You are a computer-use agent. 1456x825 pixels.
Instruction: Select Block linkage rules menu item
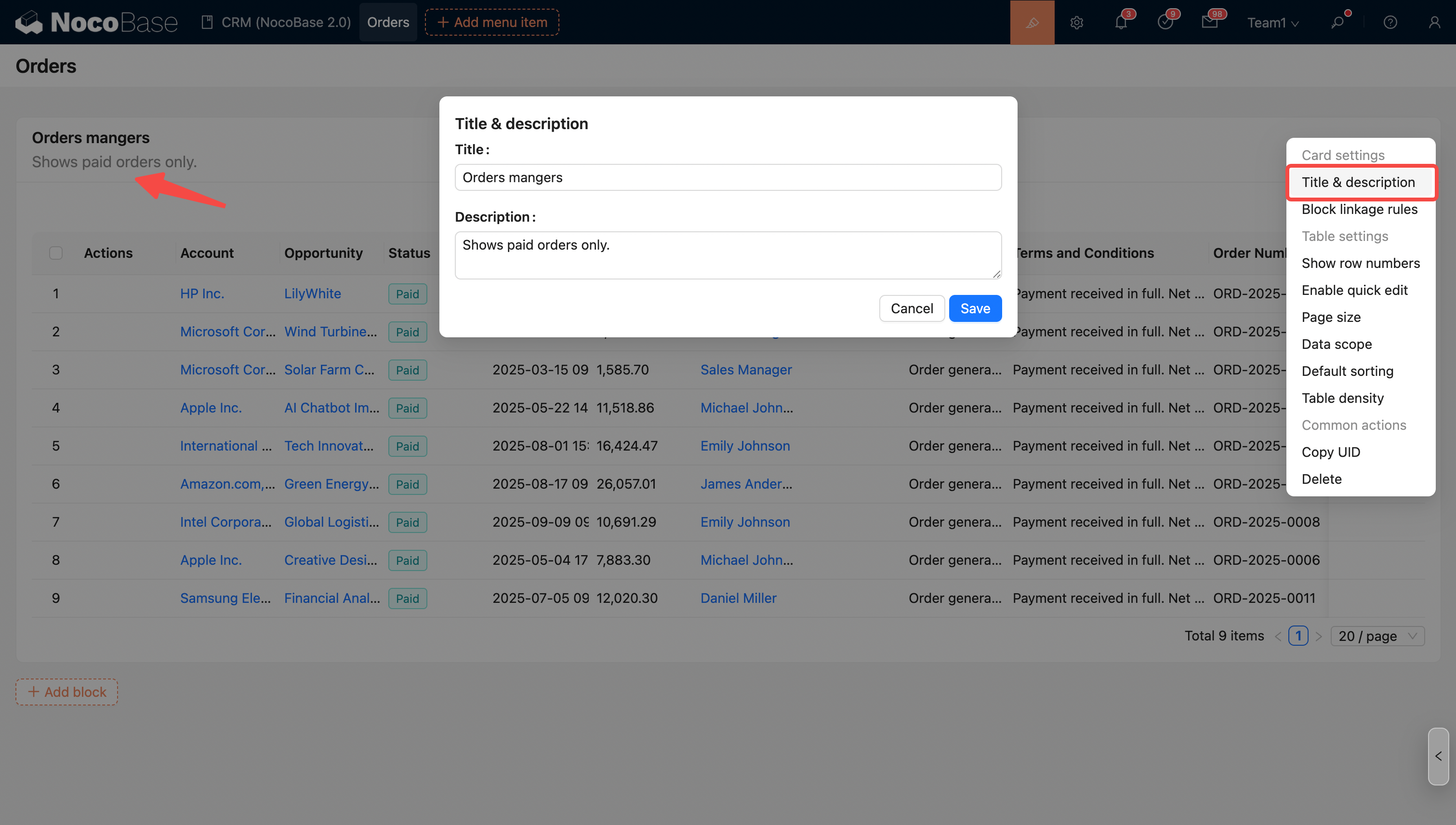(1359, 209)
